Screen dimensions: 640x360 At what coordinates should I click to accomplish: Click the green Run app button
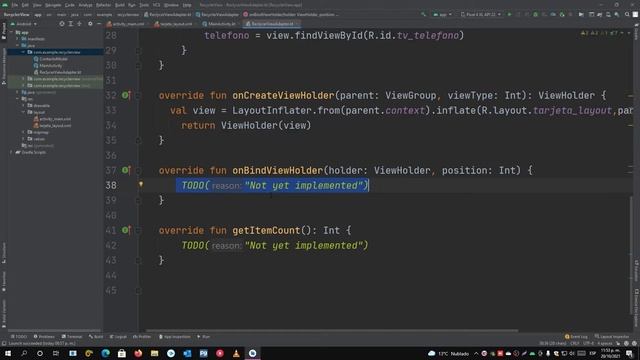[509, 14]
